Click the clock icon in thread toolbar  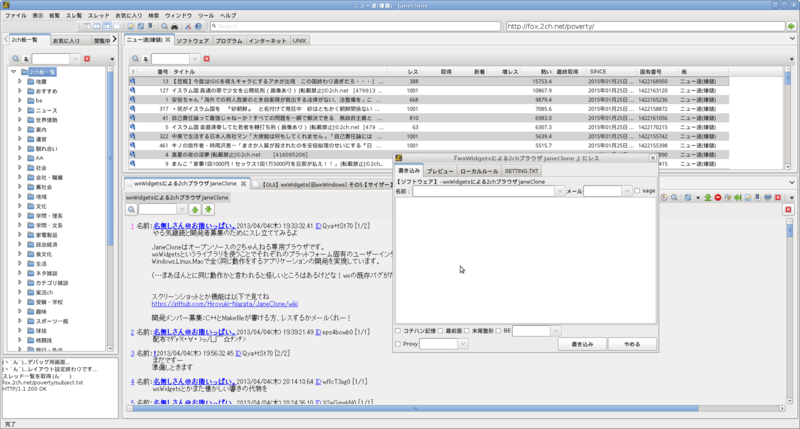pyautogui.click(x=664, y=197)
